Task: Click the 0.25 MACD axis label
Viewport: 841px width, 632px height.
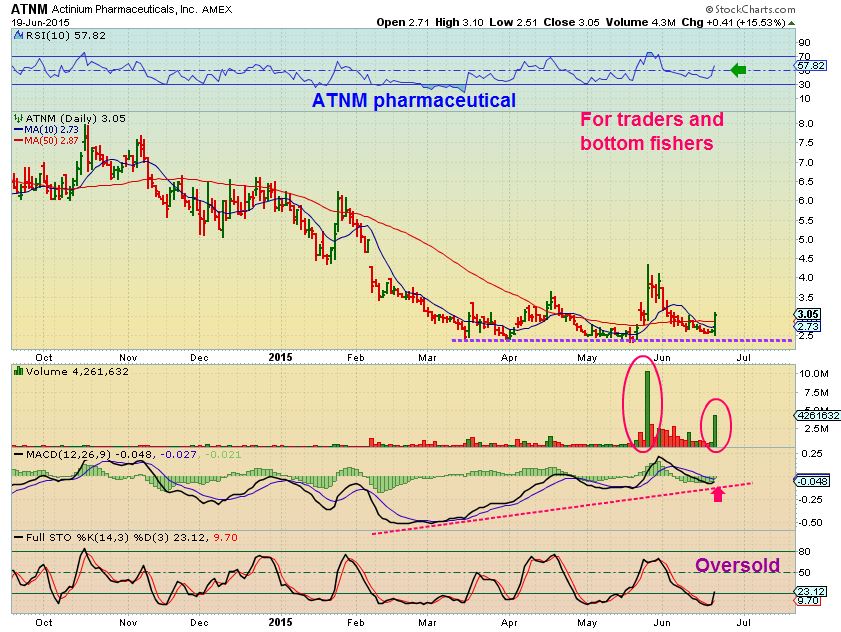Action: 812,453
